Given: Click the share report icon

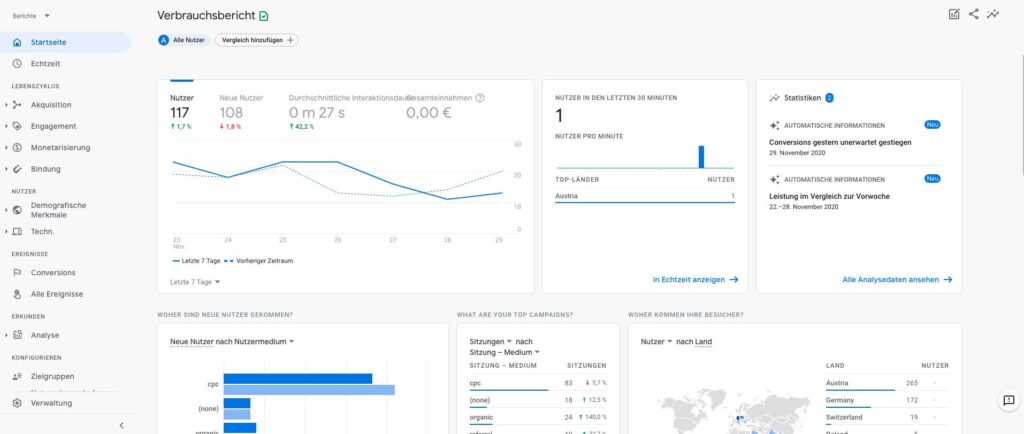Looking at the screenshot, I should pyautogui.click(x=974, y=14).
